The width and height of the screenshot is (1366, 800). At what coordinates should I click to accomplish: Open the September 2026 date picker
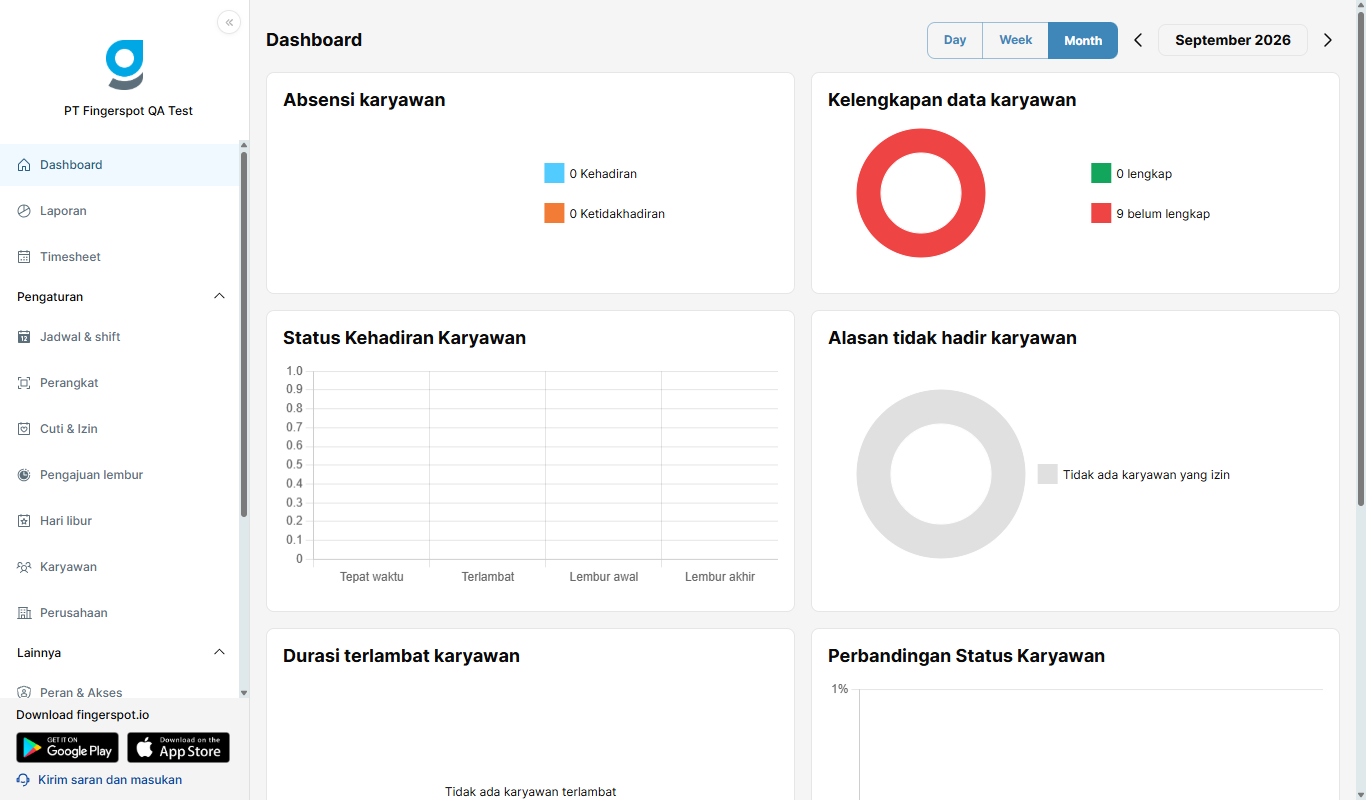point(1233,40)
